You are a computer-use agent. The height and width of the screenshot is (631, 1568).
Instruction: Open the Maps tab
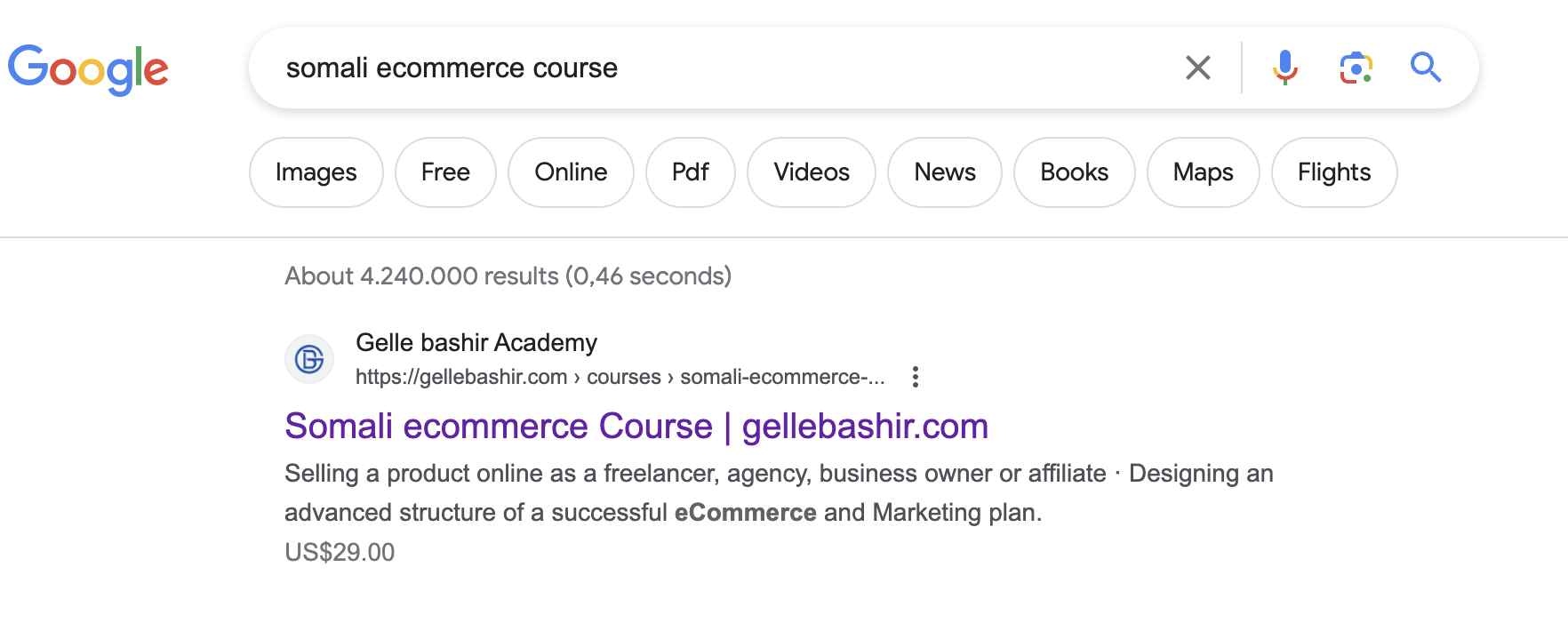(1203, 172)
